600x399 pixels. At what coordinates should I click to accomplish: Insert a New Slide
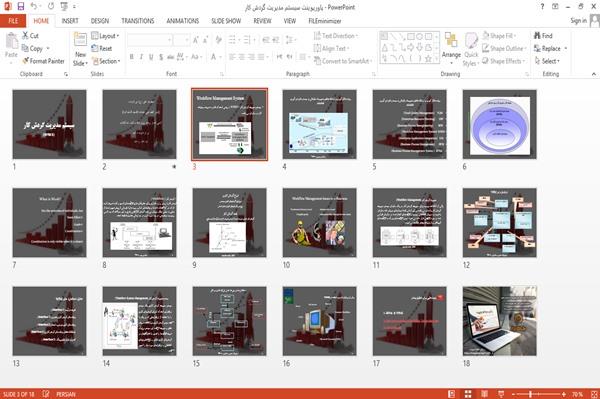[80, 50]
